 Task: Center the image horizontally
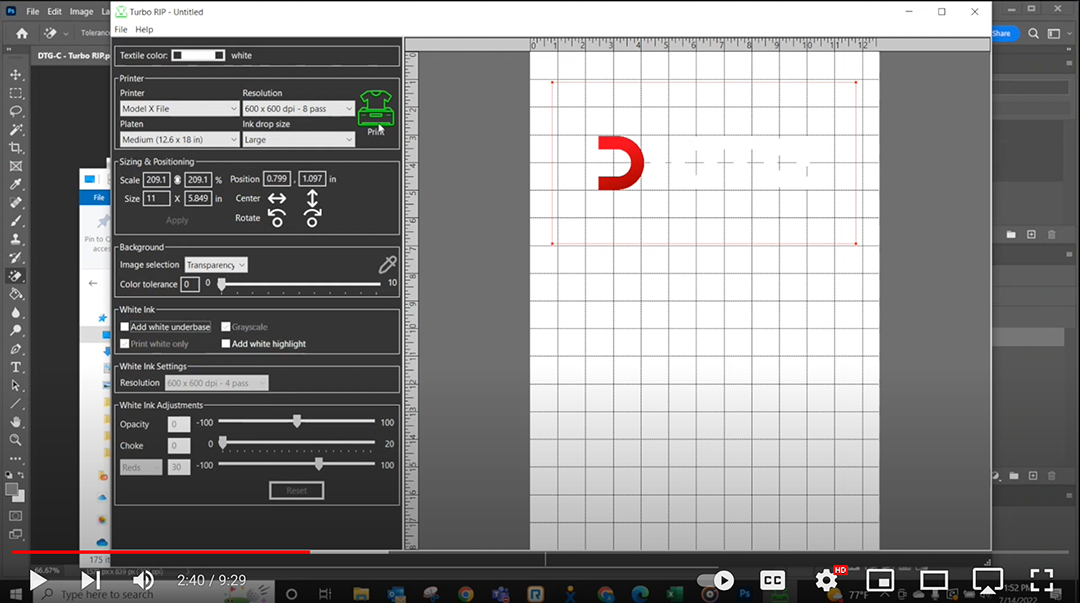coord(277,198)
